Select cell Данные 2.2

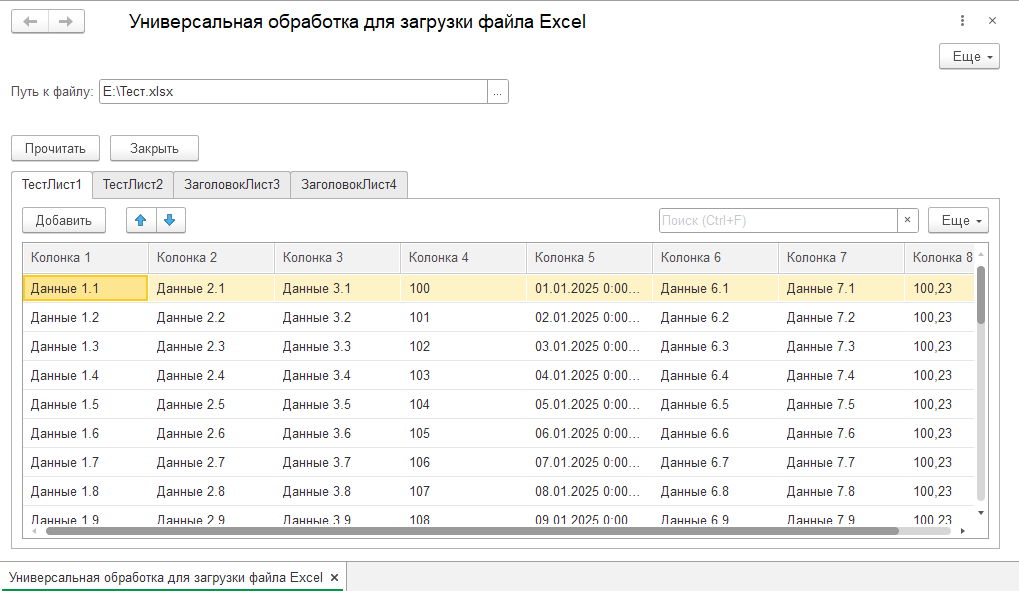click(211, 317)
